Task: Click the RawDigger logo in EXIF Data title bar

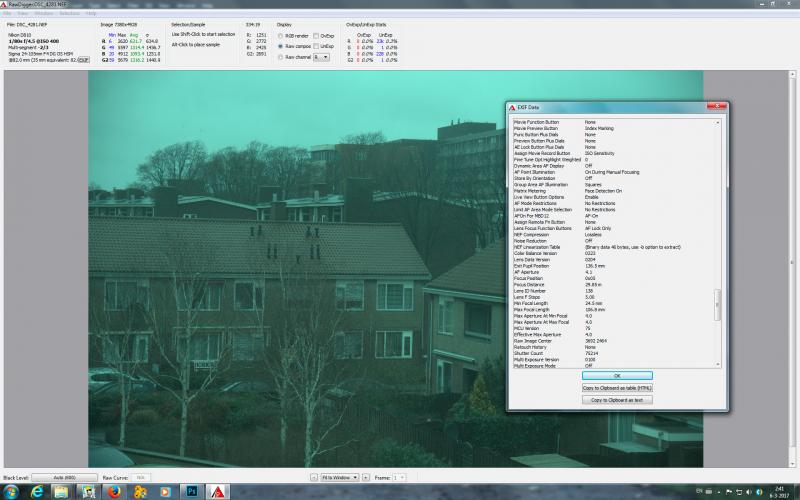Action: click(x=512, y=108)
